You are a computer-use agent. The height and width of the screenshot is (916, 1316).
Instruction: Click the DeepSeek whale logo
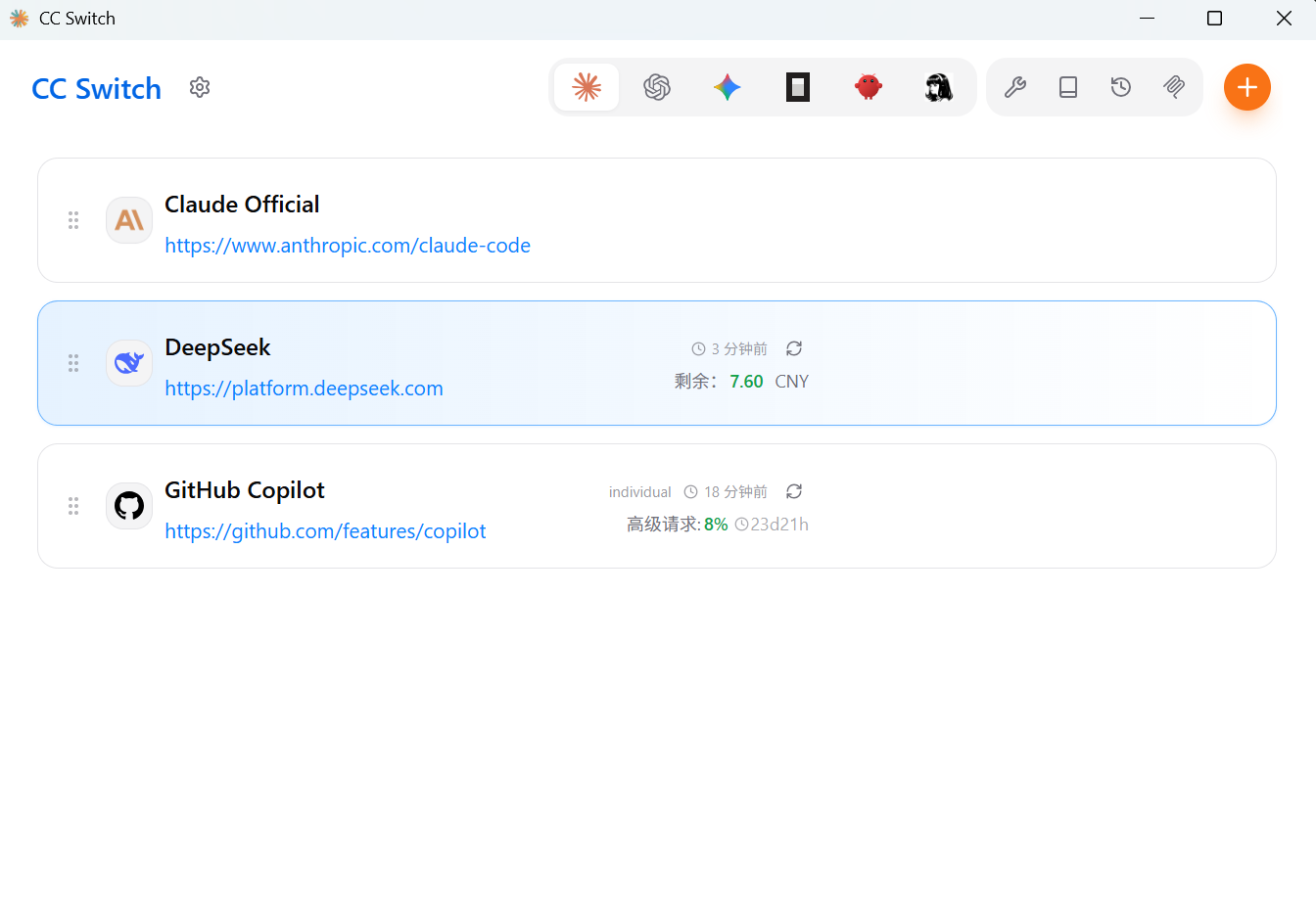coord(129,363)
